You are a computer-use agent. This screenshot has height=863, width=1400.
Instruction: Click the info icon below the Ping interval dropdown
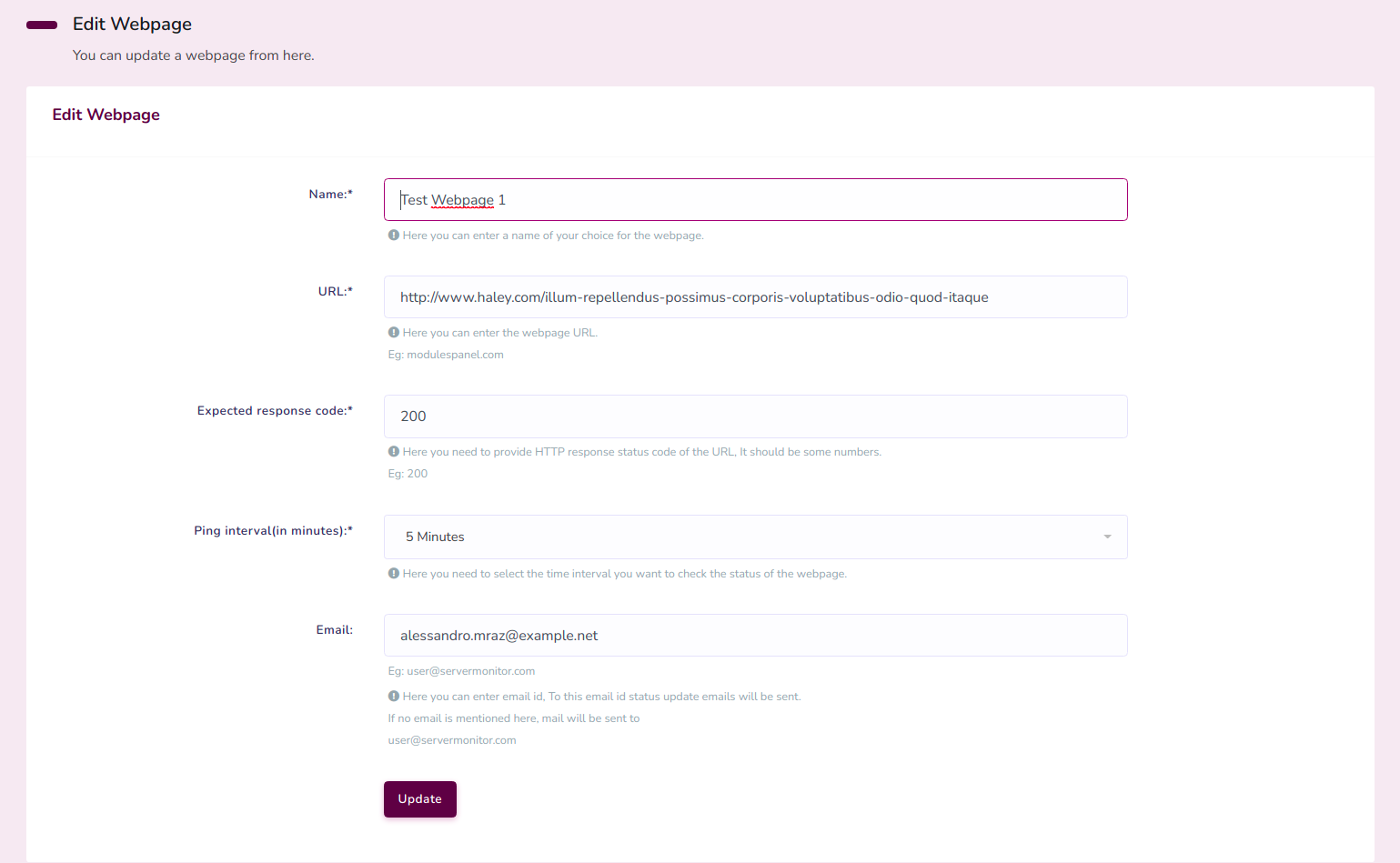click(394, 574)
